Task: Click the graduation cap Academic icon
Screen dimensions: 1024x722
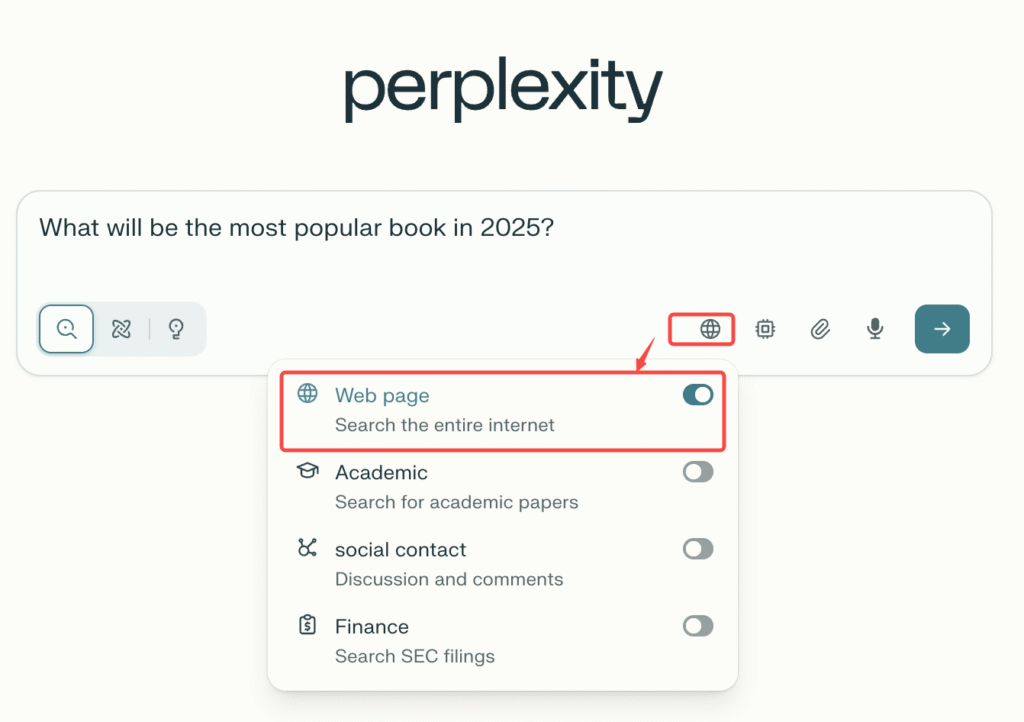Action: [308, 470]
